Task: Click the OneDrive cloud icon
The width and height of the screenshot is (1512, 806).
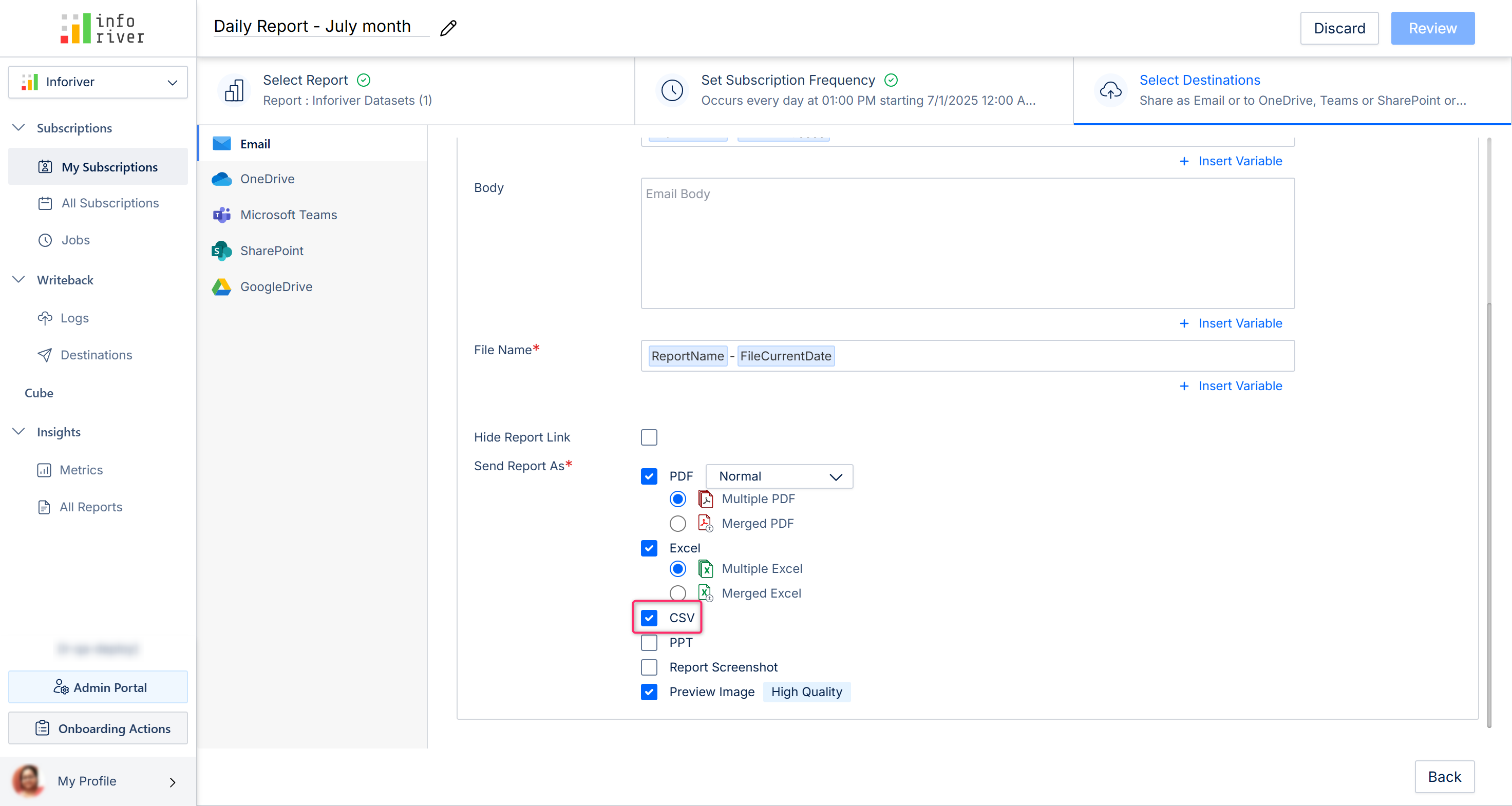Action: pyautogui.click(x=221, y=179)
